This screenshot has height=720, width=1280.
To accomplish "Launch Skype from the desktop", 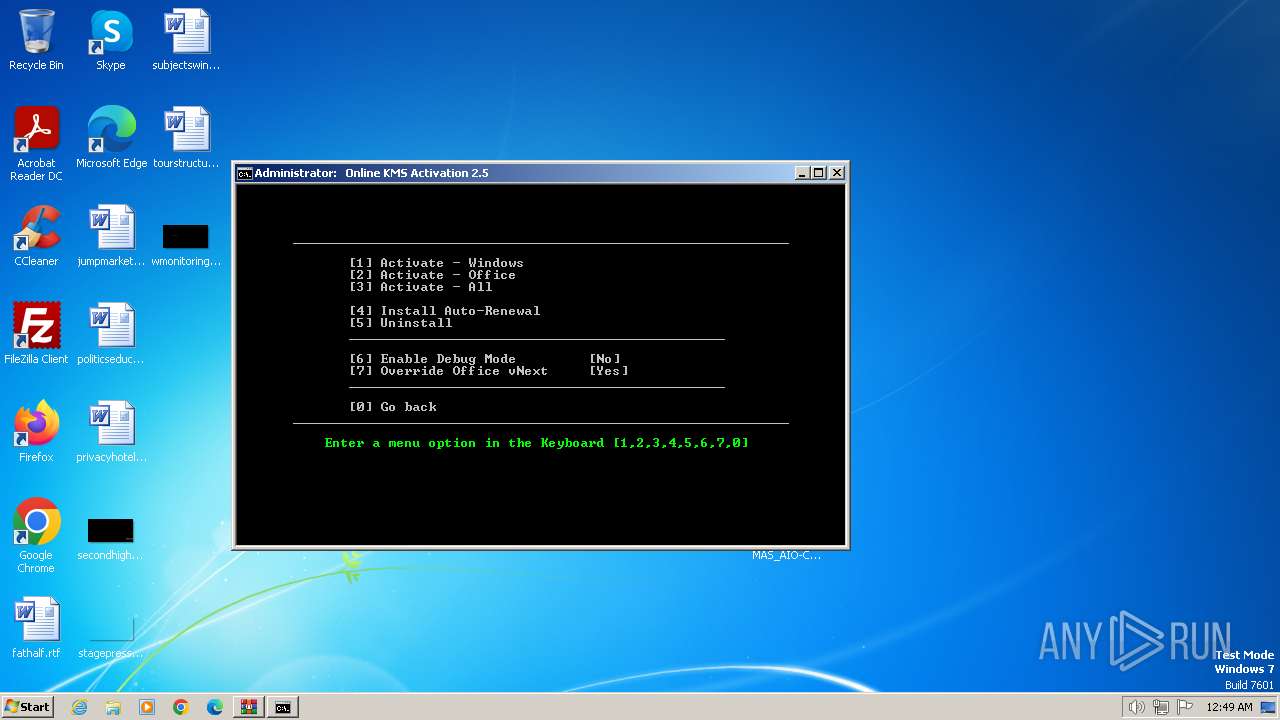I will pos(110,40).
